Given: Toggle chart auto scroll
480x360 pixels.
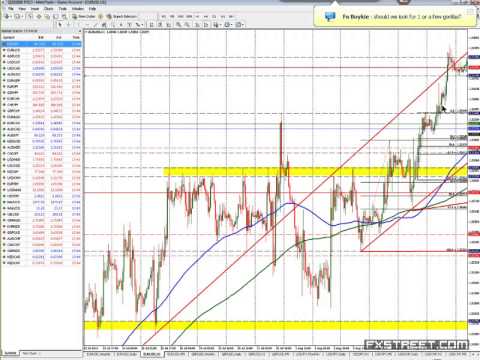Looking at the screenshot, I should coord(197,25).
